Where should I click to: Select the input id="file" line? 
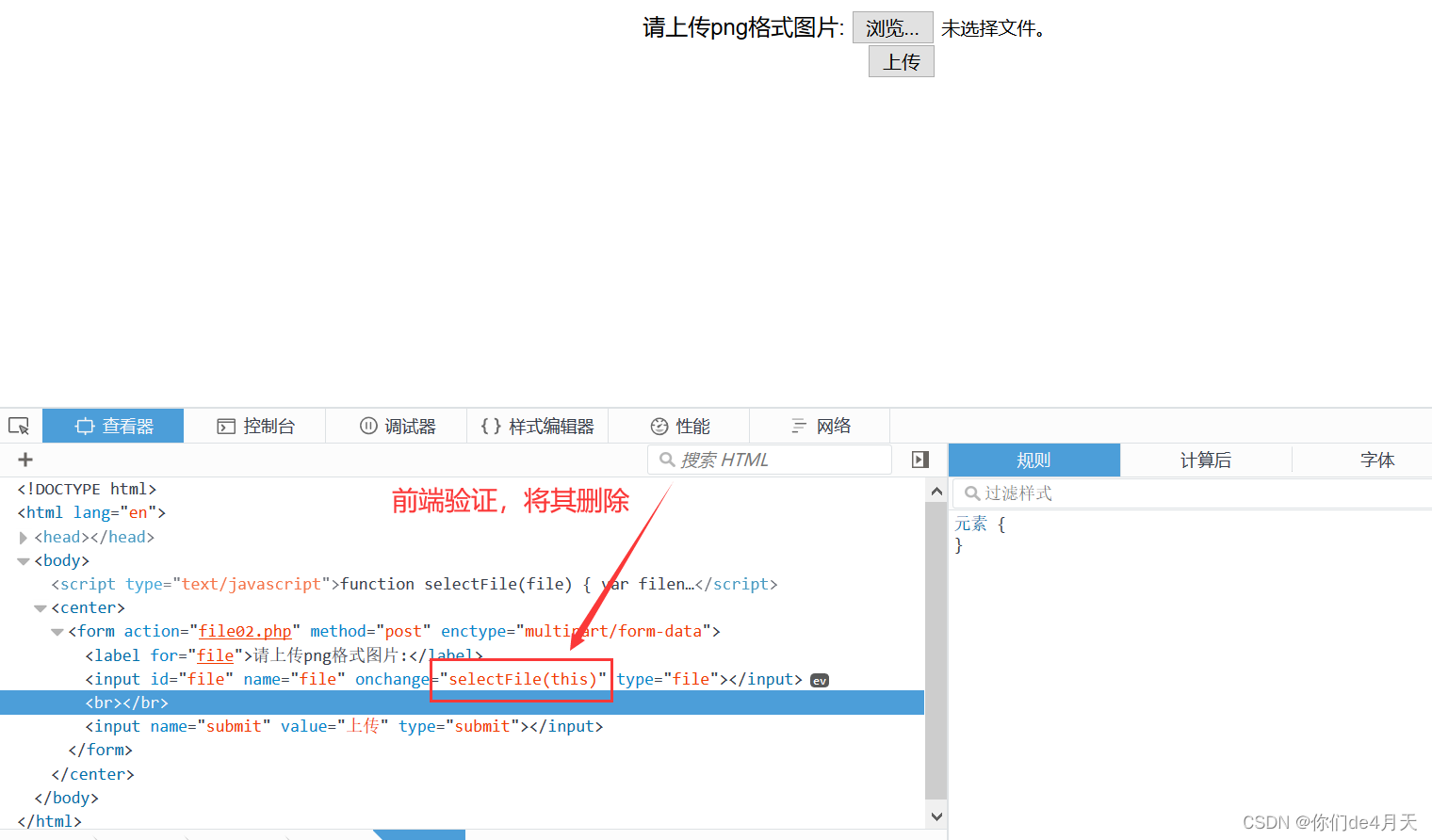444,679
